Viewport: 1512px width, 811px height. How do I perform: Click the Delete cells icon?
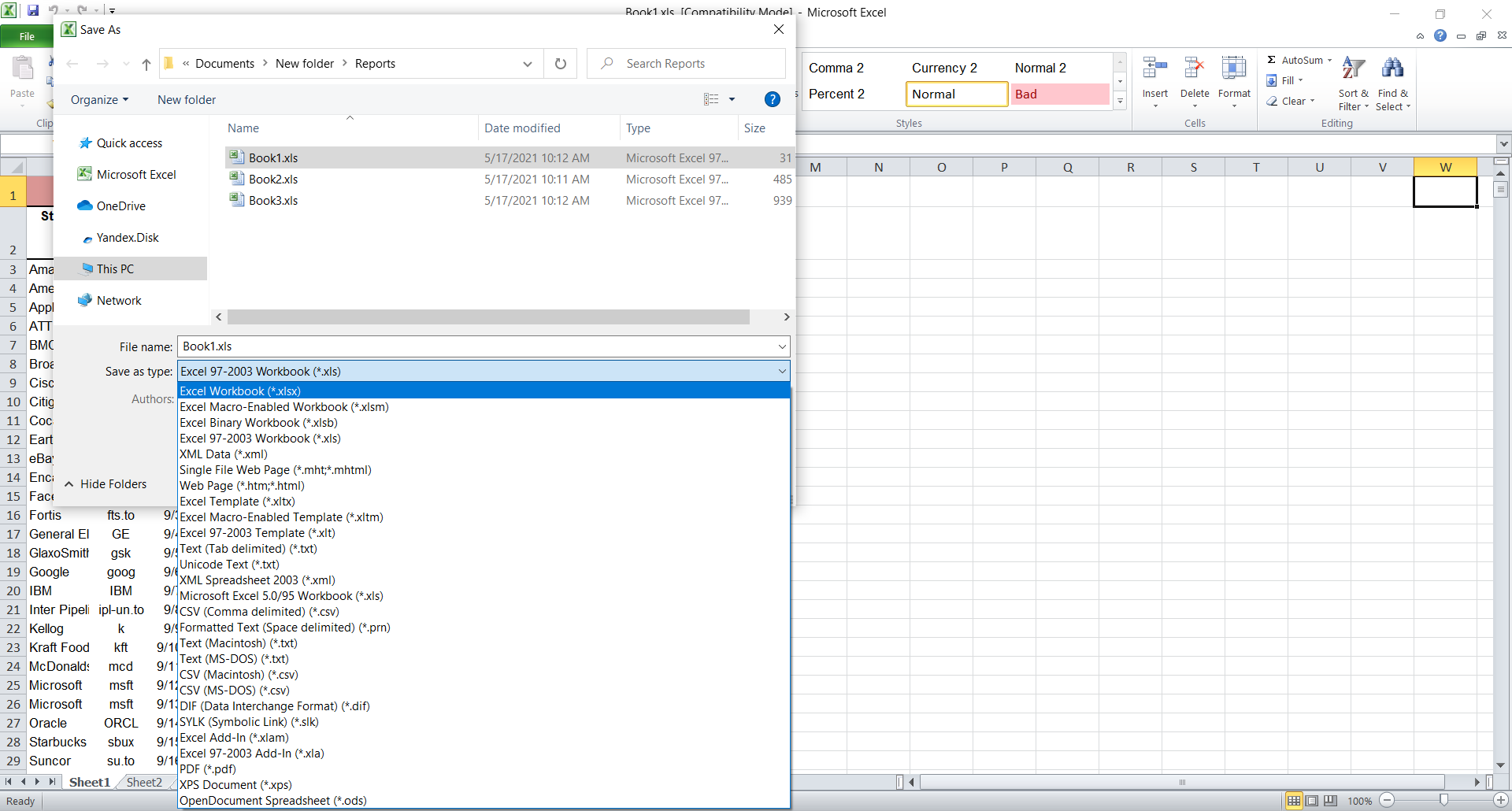point(1194,69)
